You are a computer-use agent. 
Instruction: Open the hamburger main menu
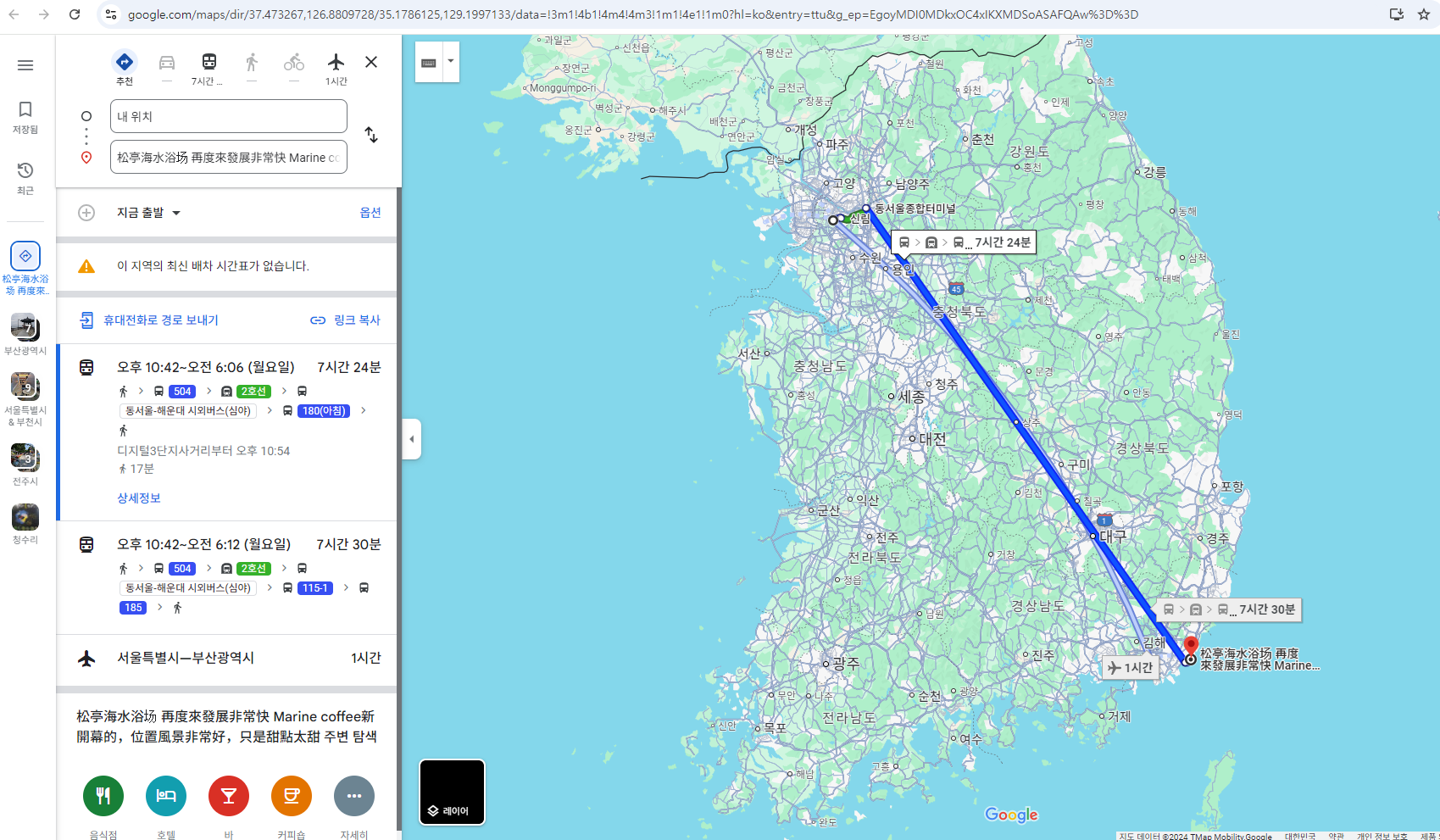pos(25,65)
